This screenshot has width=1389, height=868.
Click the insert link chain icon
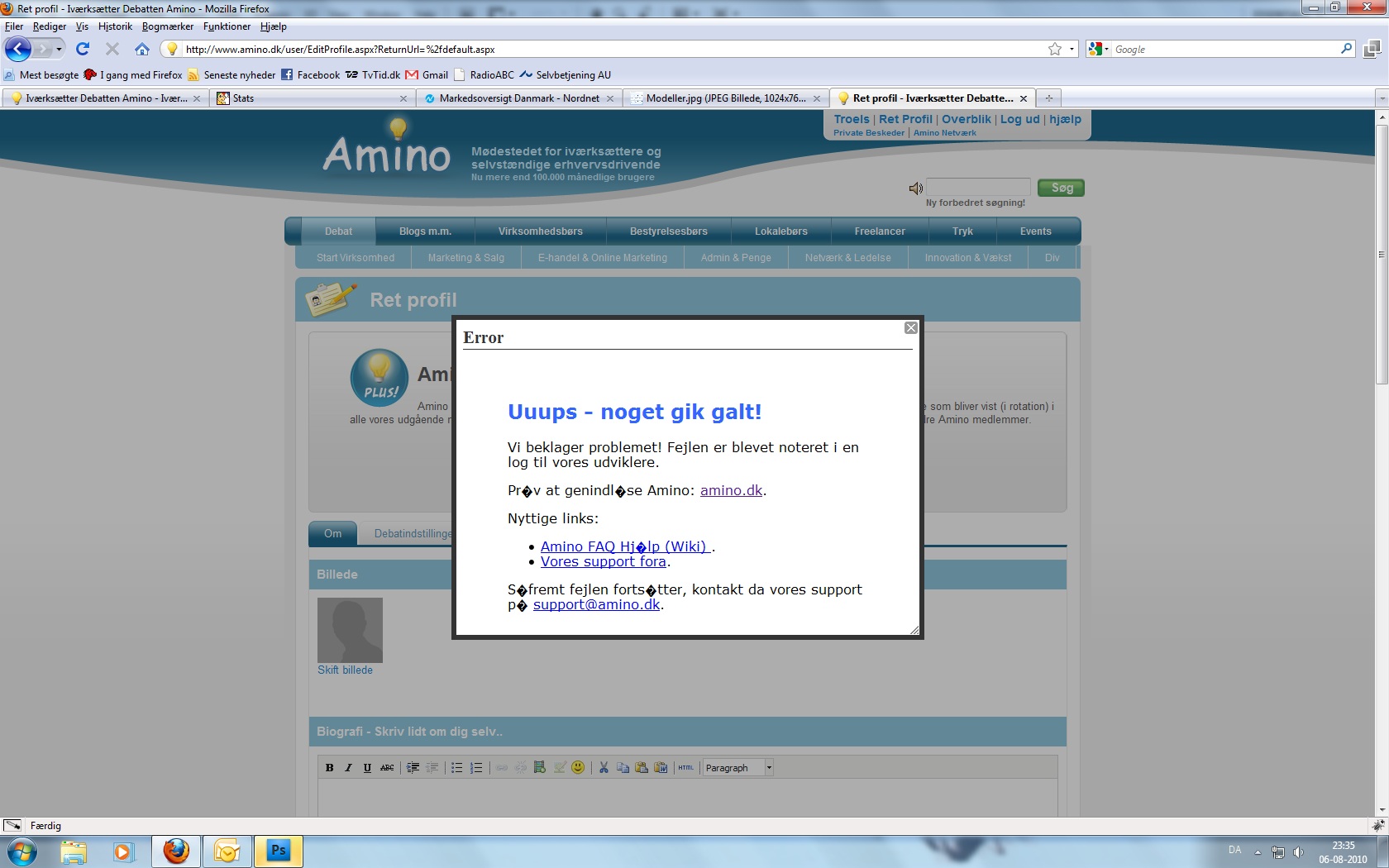tap(501, 767)
